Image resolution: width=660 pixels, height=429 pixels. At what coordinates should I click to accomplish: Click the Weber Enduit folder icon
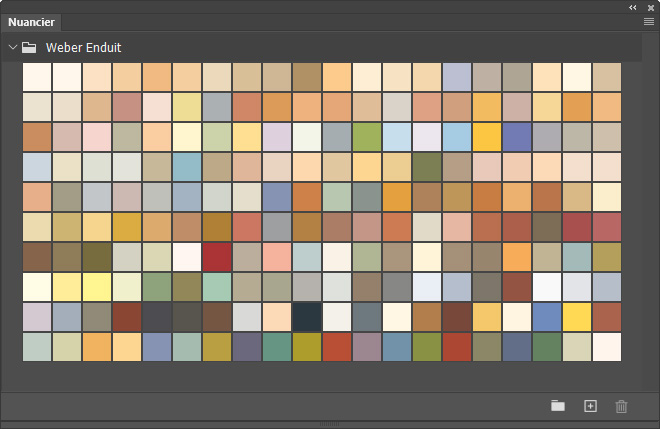(29, 47)
